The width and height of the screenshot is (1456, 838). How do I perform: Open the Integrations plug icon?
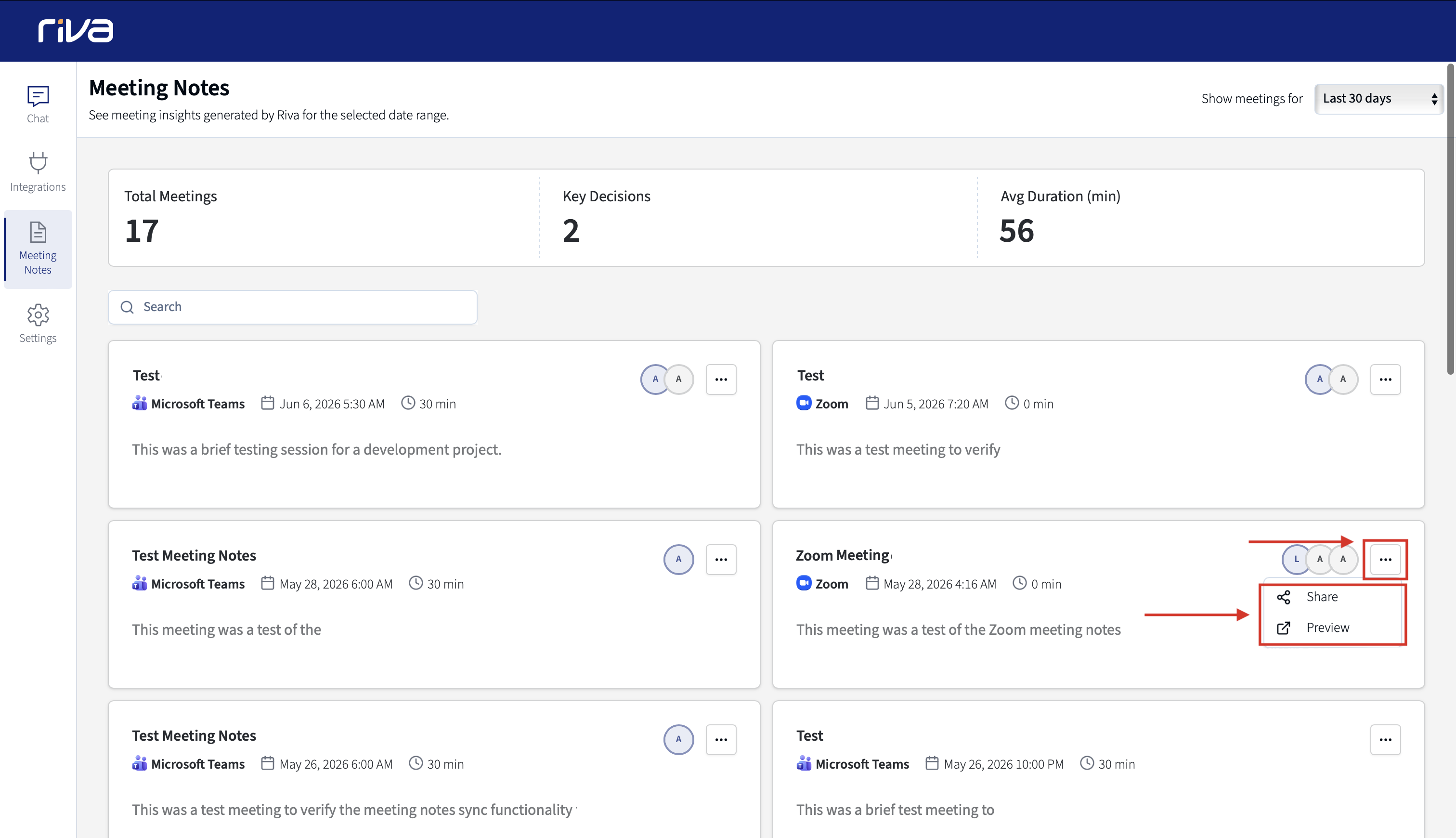point(38,163)
